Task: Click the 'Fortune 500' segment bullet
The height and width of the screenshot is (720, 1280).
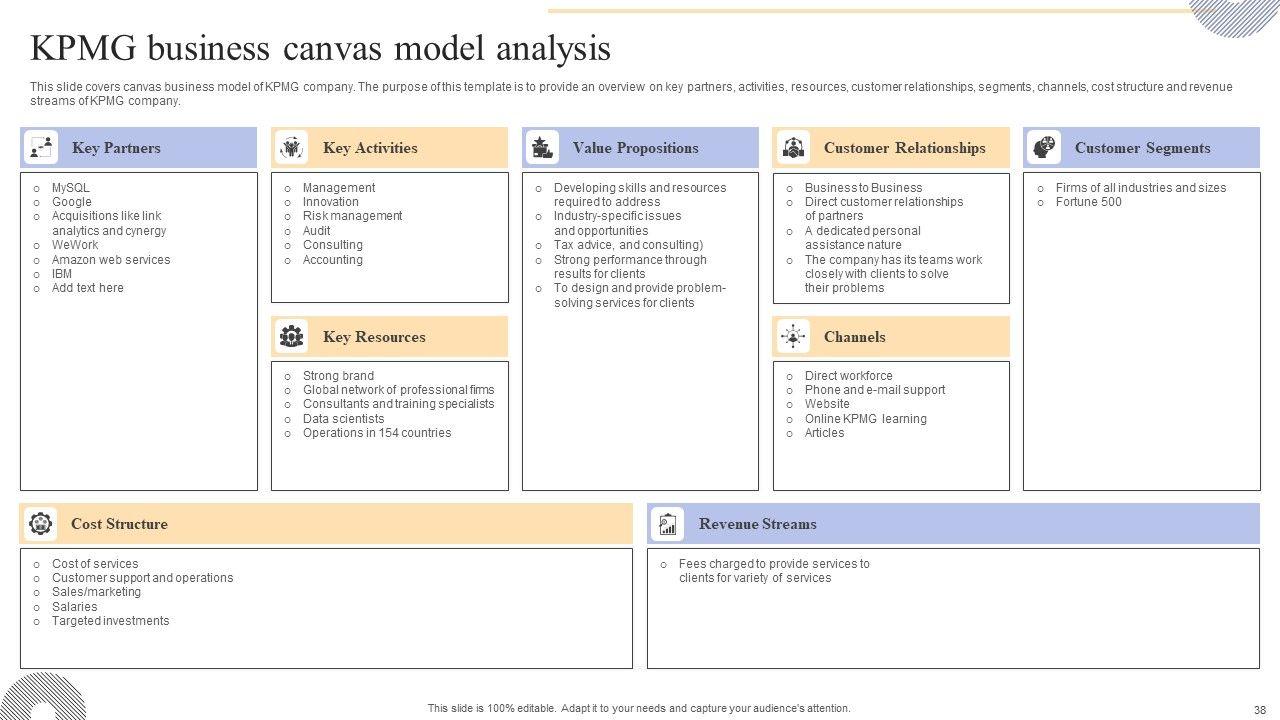Action: coord(1089,202)
